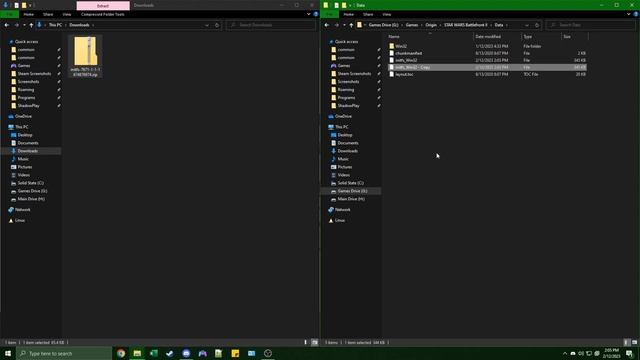Expand the ribbon in the Downloads window
The height and width of the screenshot is (360, 640).
coord(309,14)
